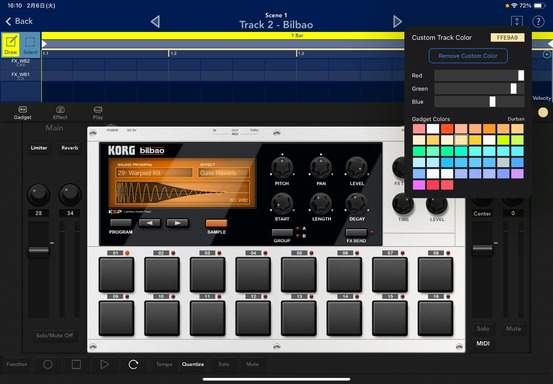Hit drum pad 09
553x384 pixels.
click(116, 318)
